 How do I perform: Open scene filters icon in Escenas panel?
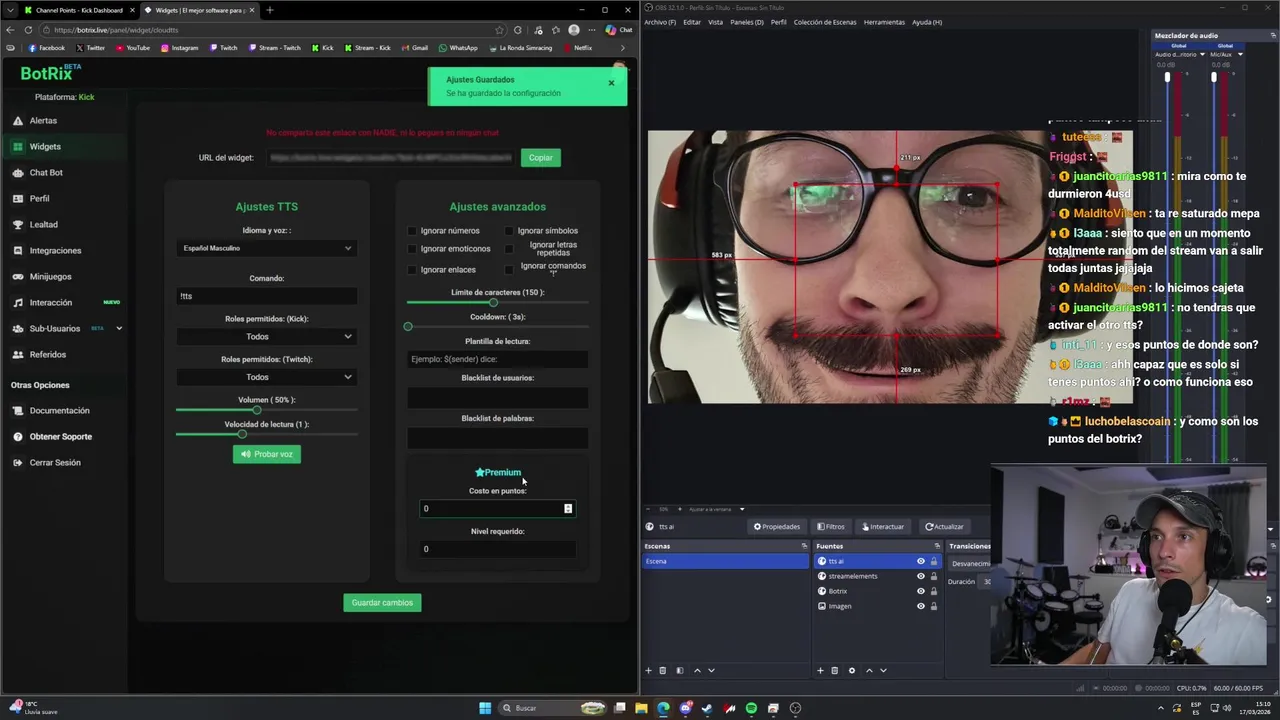point(680,670)
